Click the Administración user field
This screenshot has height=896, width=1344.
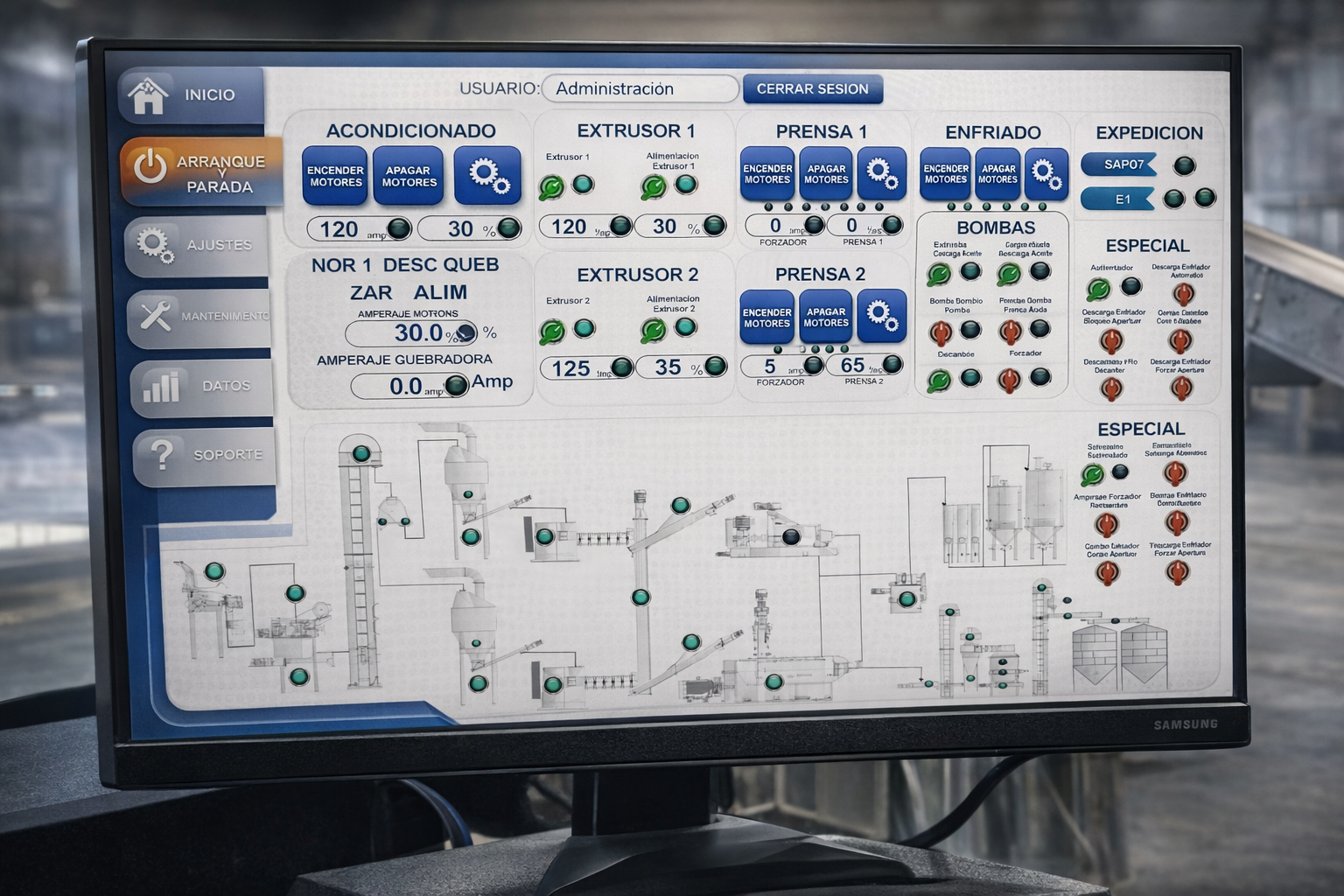click(x=640, y=88)
